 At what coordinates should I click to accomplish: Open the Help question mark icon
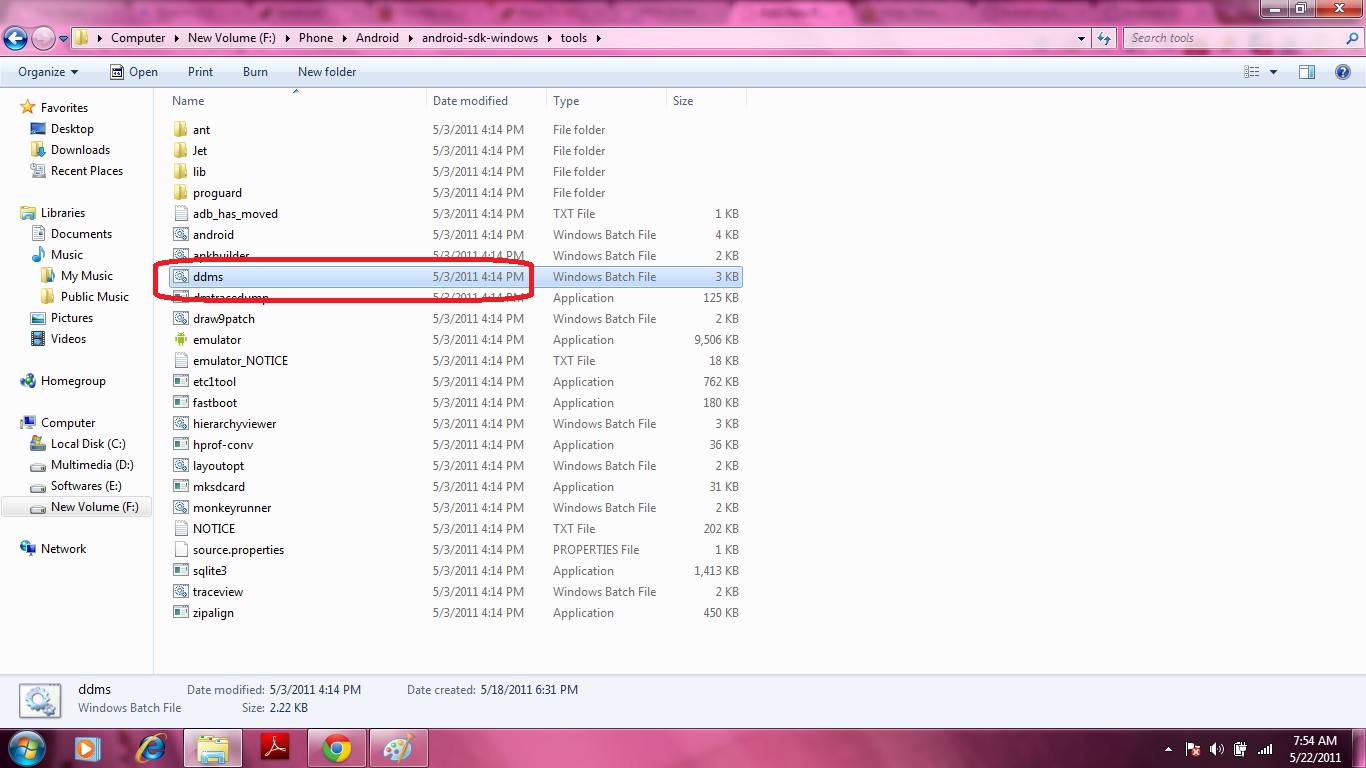click(x=1343, y=72)
